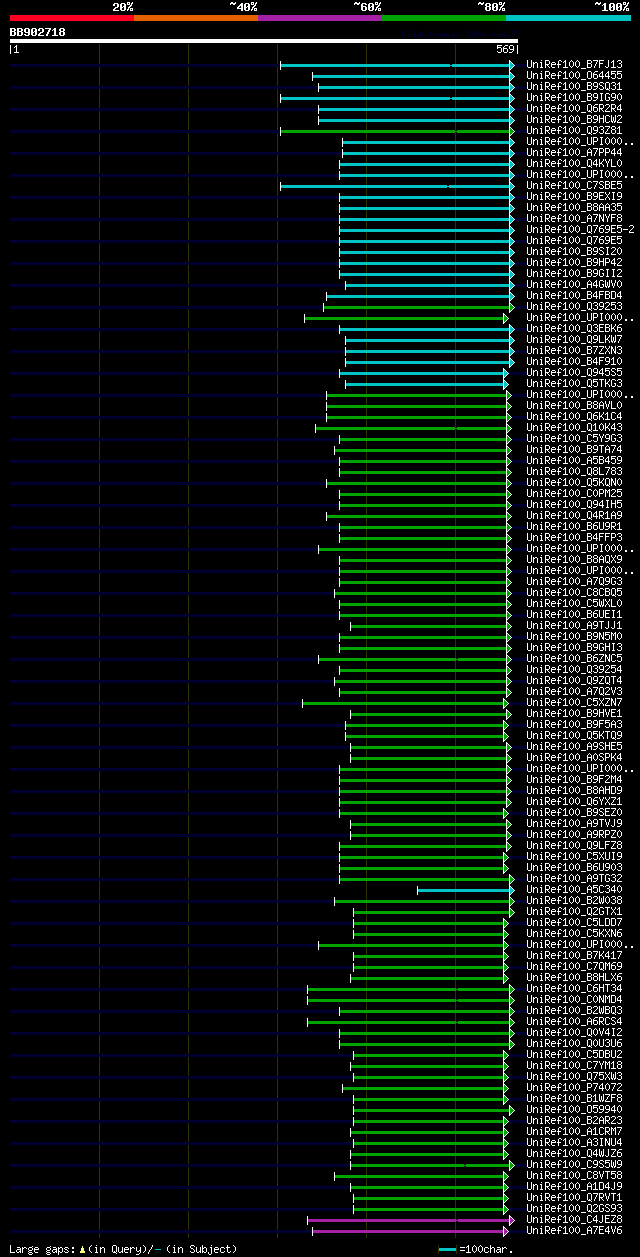Viewport: 640px width, 1257px height.
Task: Select the UniRef100_Q5TKG3 label
Action: [x=575, y=383]
